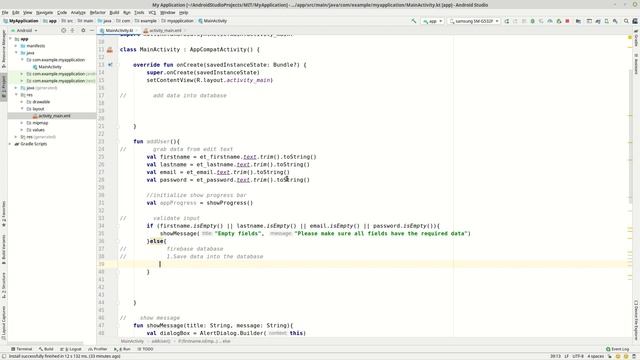640x360 pixels.
Task: Open the Navigate menu
Action: pyautogui.click(x=44, y=13)
